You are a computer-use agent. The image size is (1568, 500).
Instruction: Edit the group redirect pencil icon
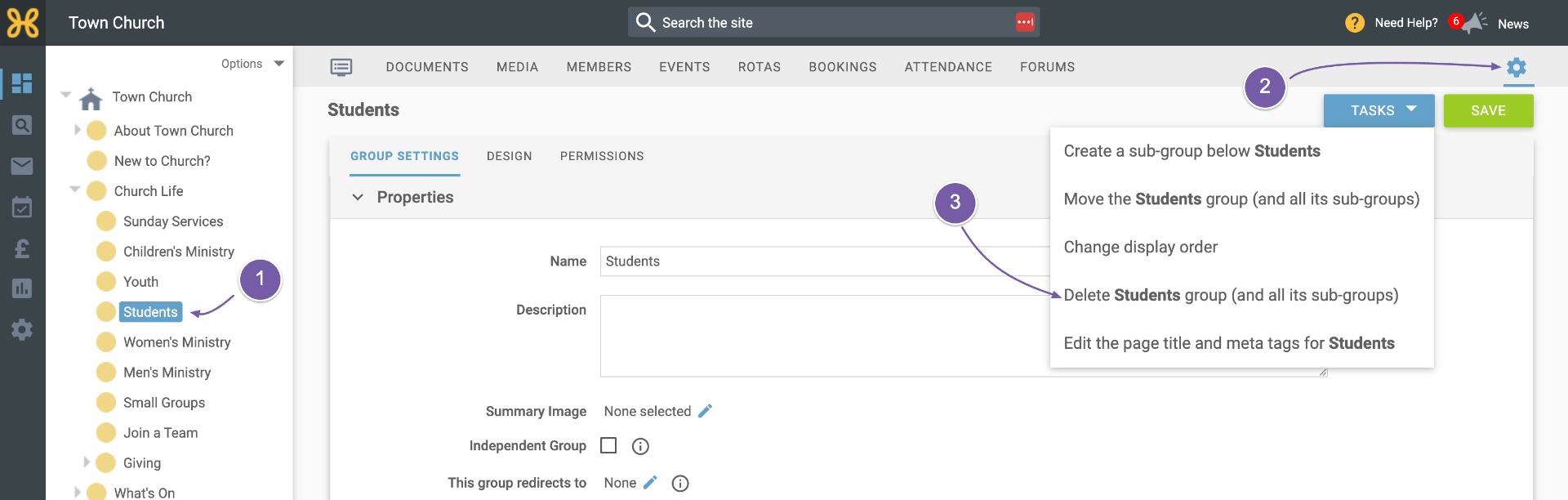650,483
